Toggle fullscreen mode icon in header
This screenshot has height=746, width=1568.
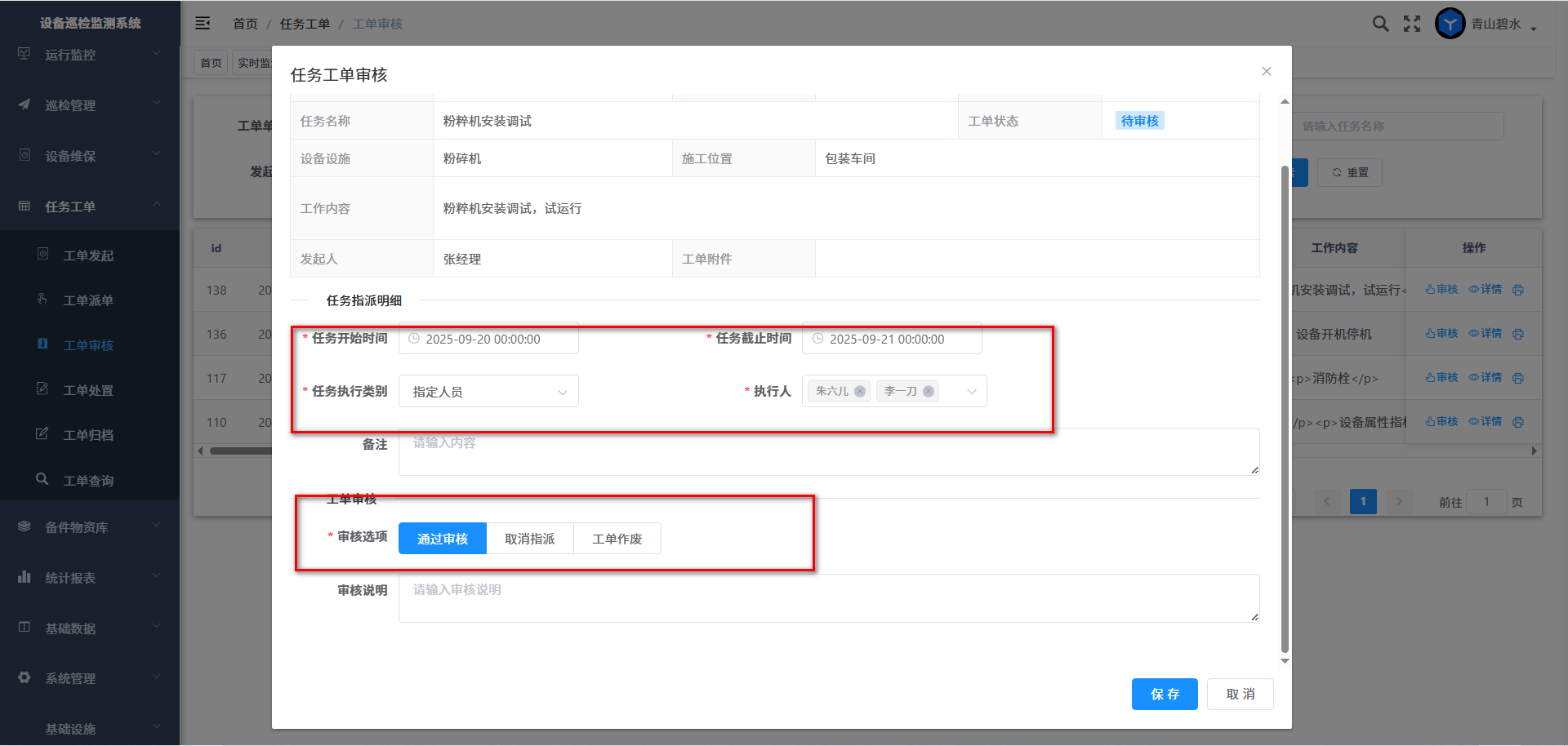pyautogui.click(x=1412, y=24)
